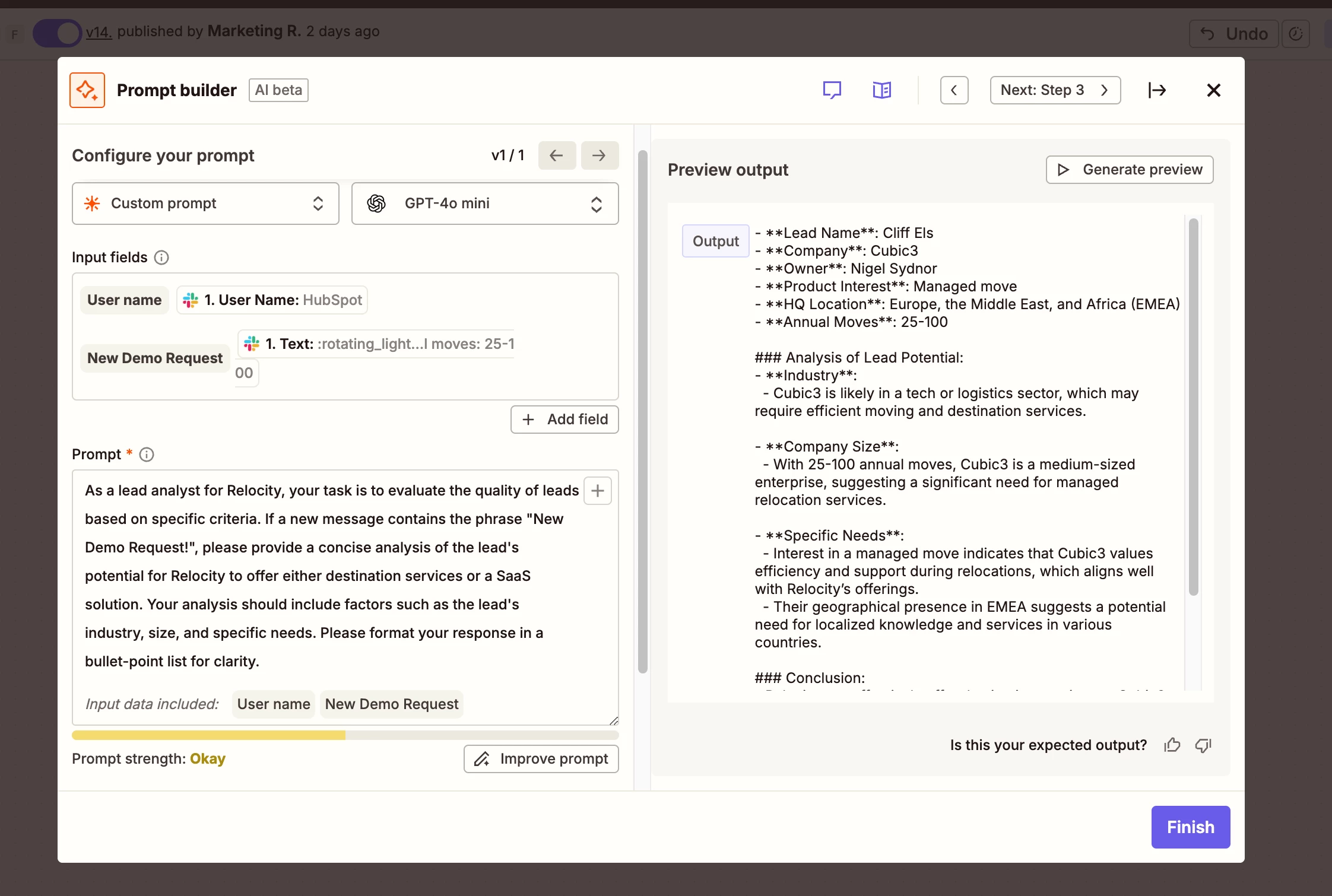Click the Slack icon in User Name pill
The width and height of the screenshot is (1332, 896).
point(191,300)
